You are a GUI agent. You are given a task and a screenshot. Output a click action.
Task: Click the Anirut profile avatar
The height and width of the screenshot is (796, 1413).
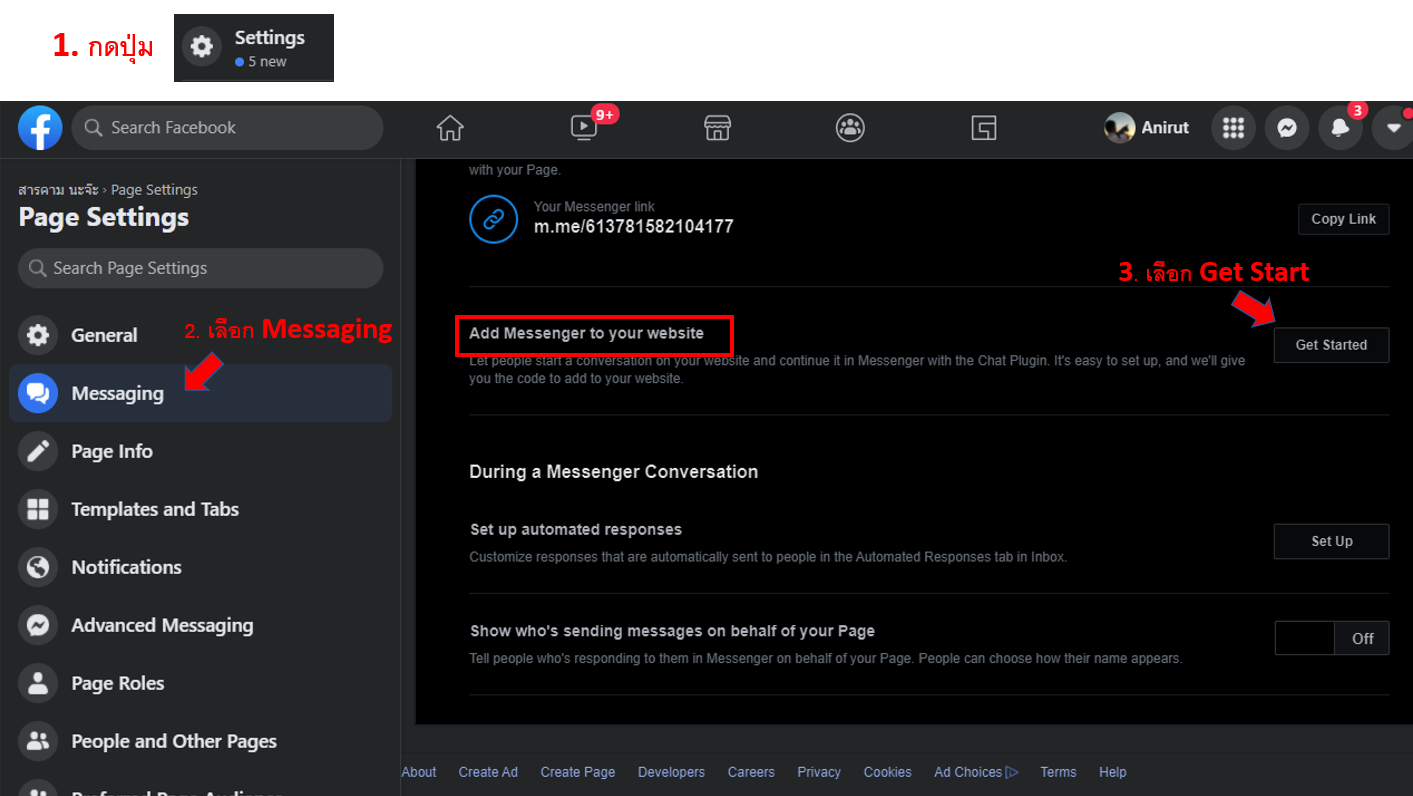(1119, 128)
